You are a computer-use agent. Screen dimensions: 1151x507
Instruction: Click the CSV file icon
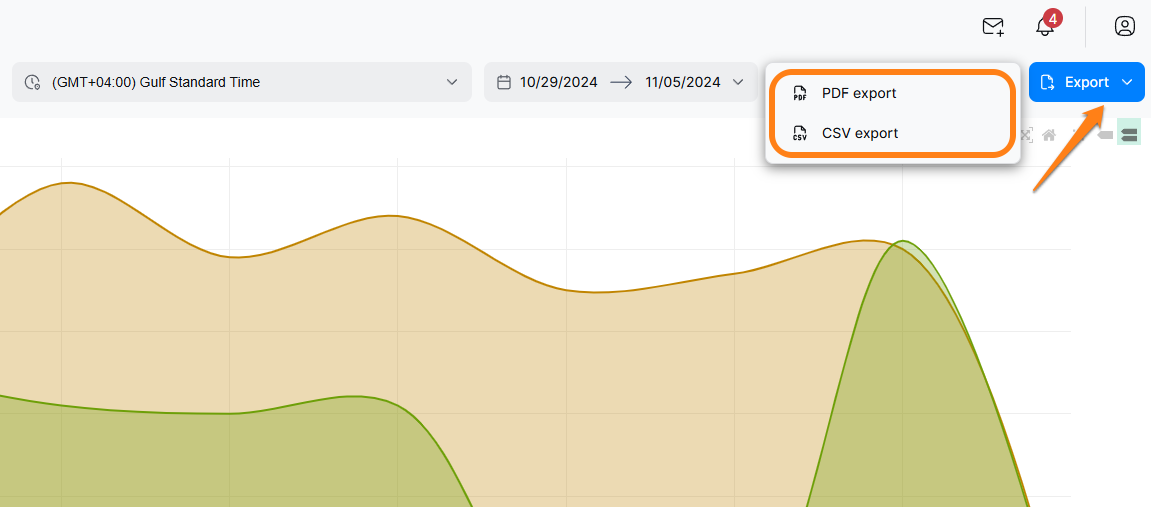pos(800,133)
